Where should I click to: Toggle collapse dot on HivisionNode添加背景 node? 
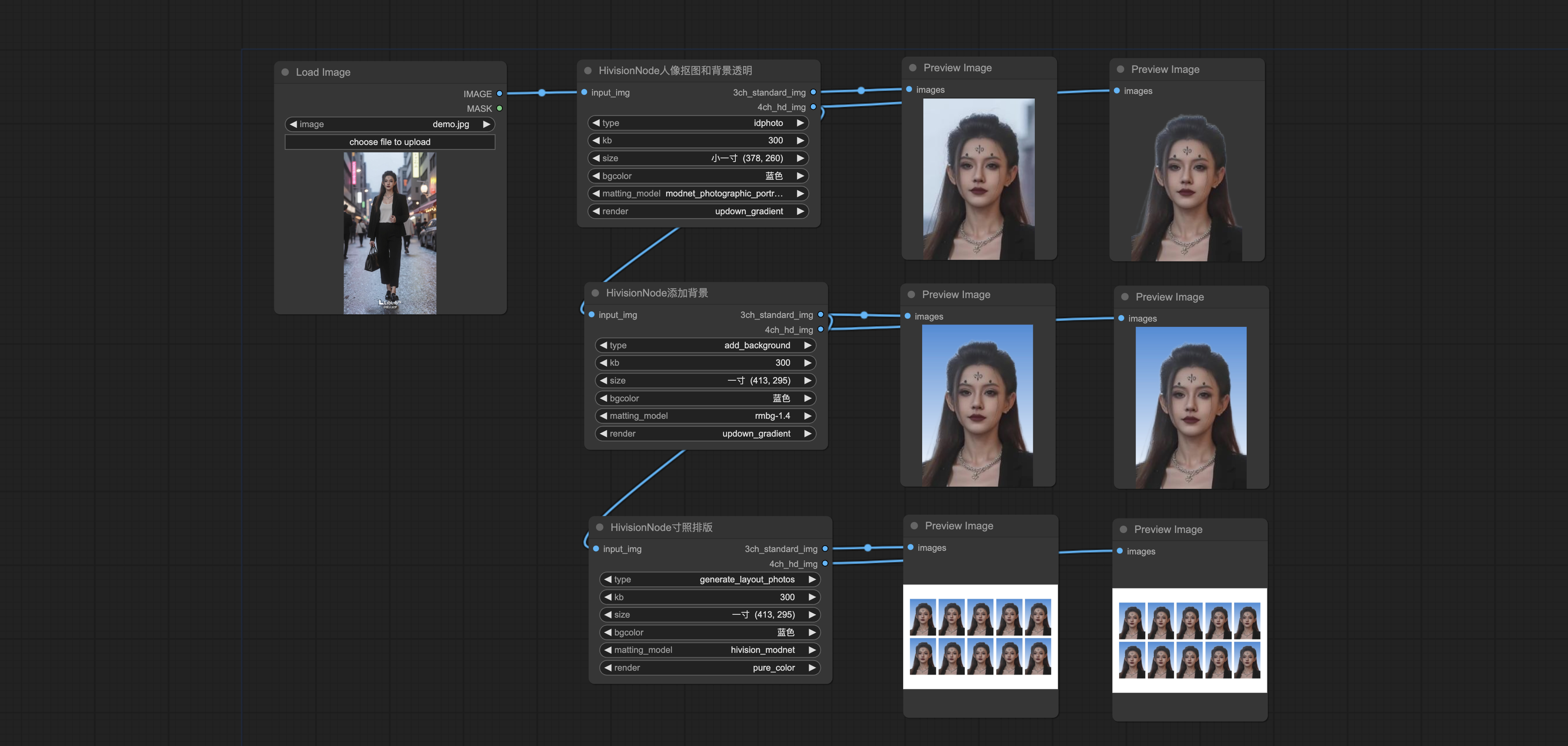[595, 293]
